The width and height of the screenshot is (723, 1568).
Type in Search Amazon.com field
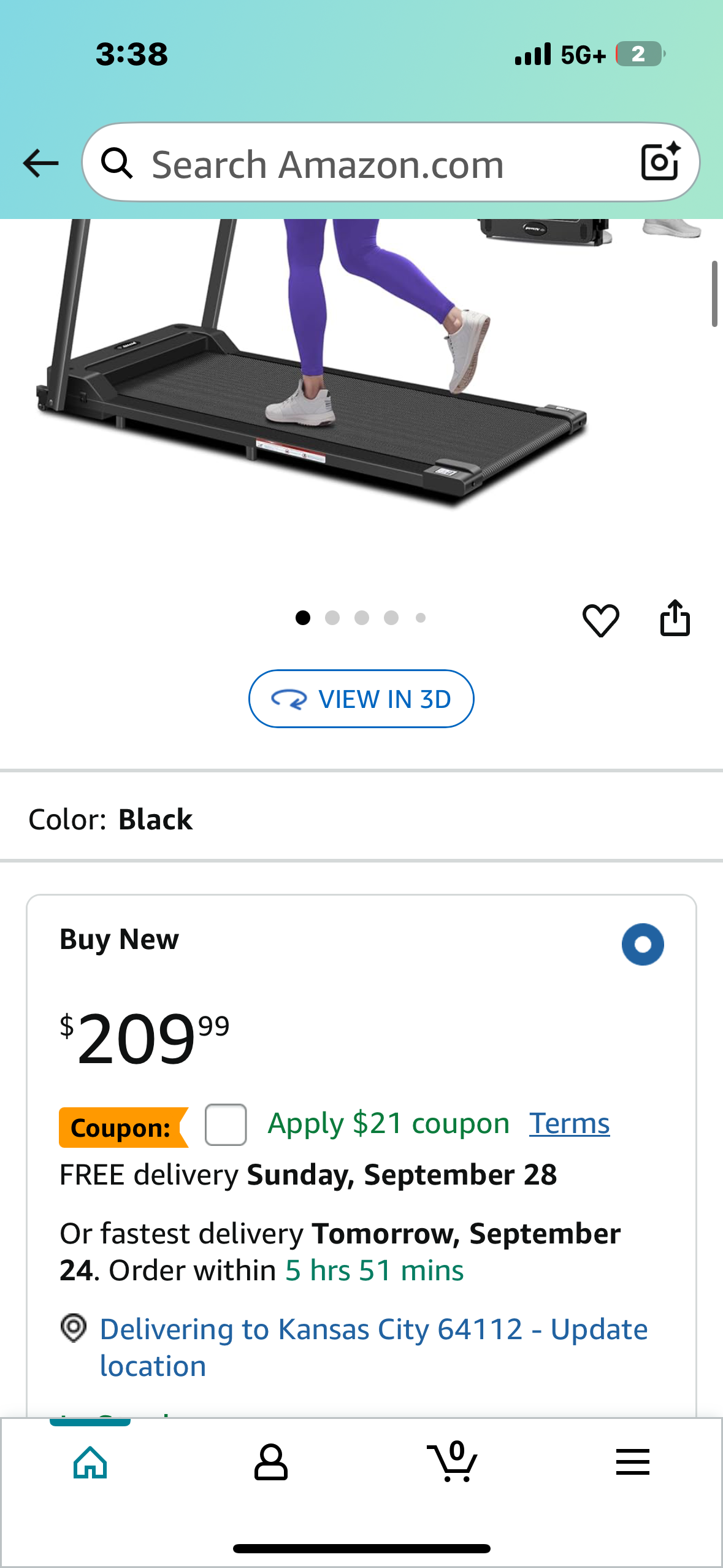coord(380,164)
